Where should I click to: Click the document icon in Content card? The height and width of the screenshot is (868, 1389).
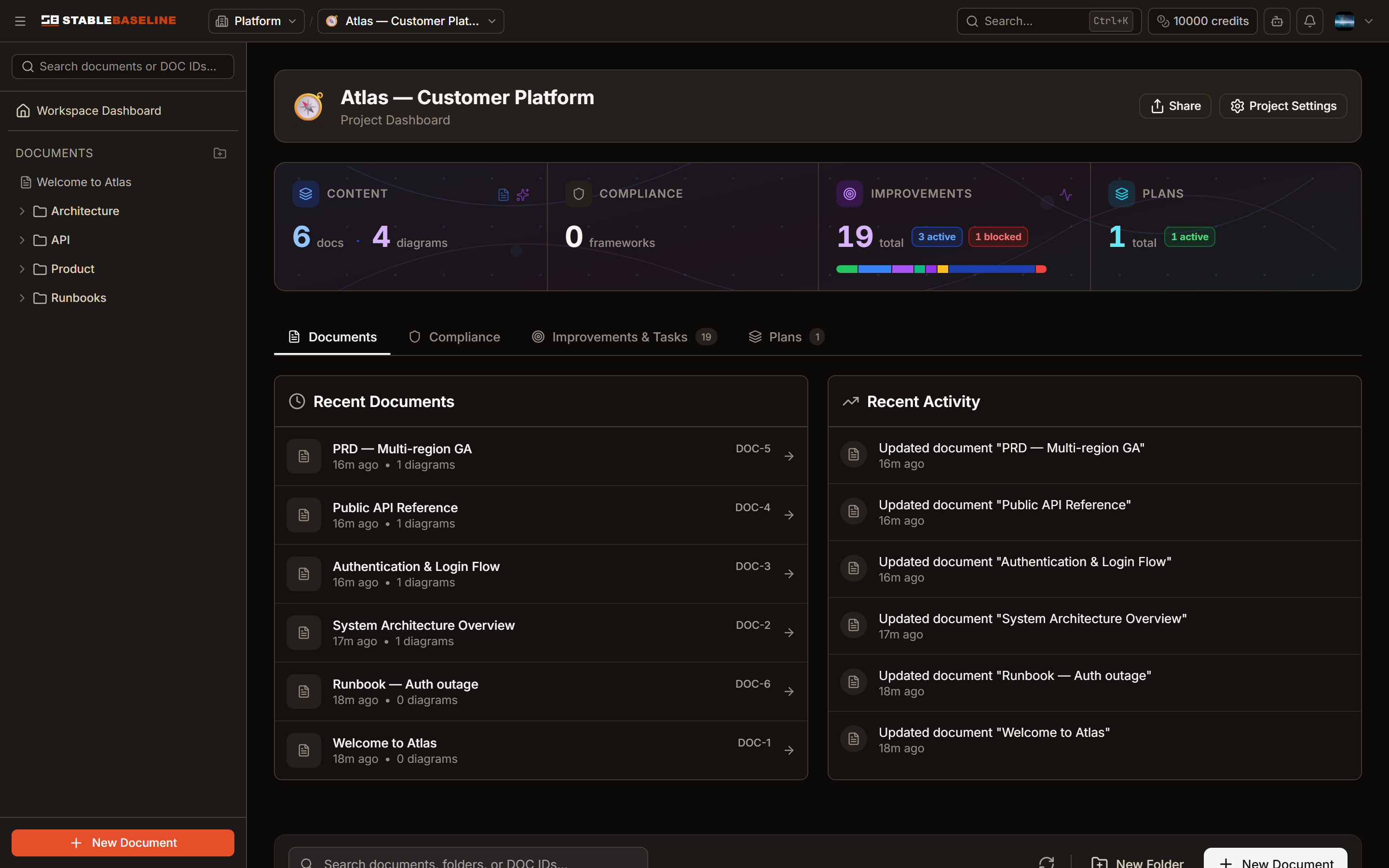pyautogui.click(x=504, y=195)
